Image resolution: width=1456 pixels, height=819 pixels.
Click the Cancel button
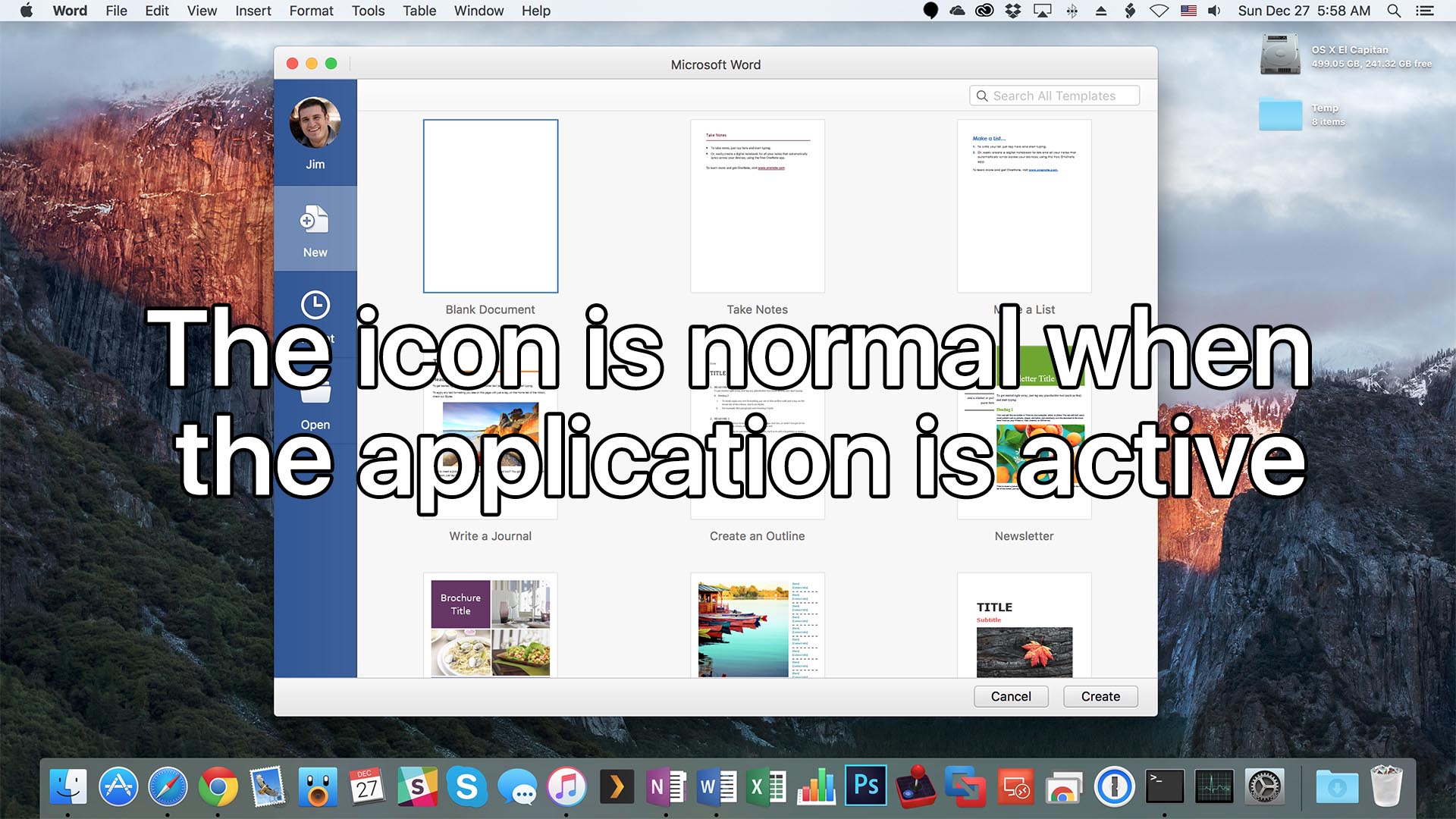[x=1011, y=696]
